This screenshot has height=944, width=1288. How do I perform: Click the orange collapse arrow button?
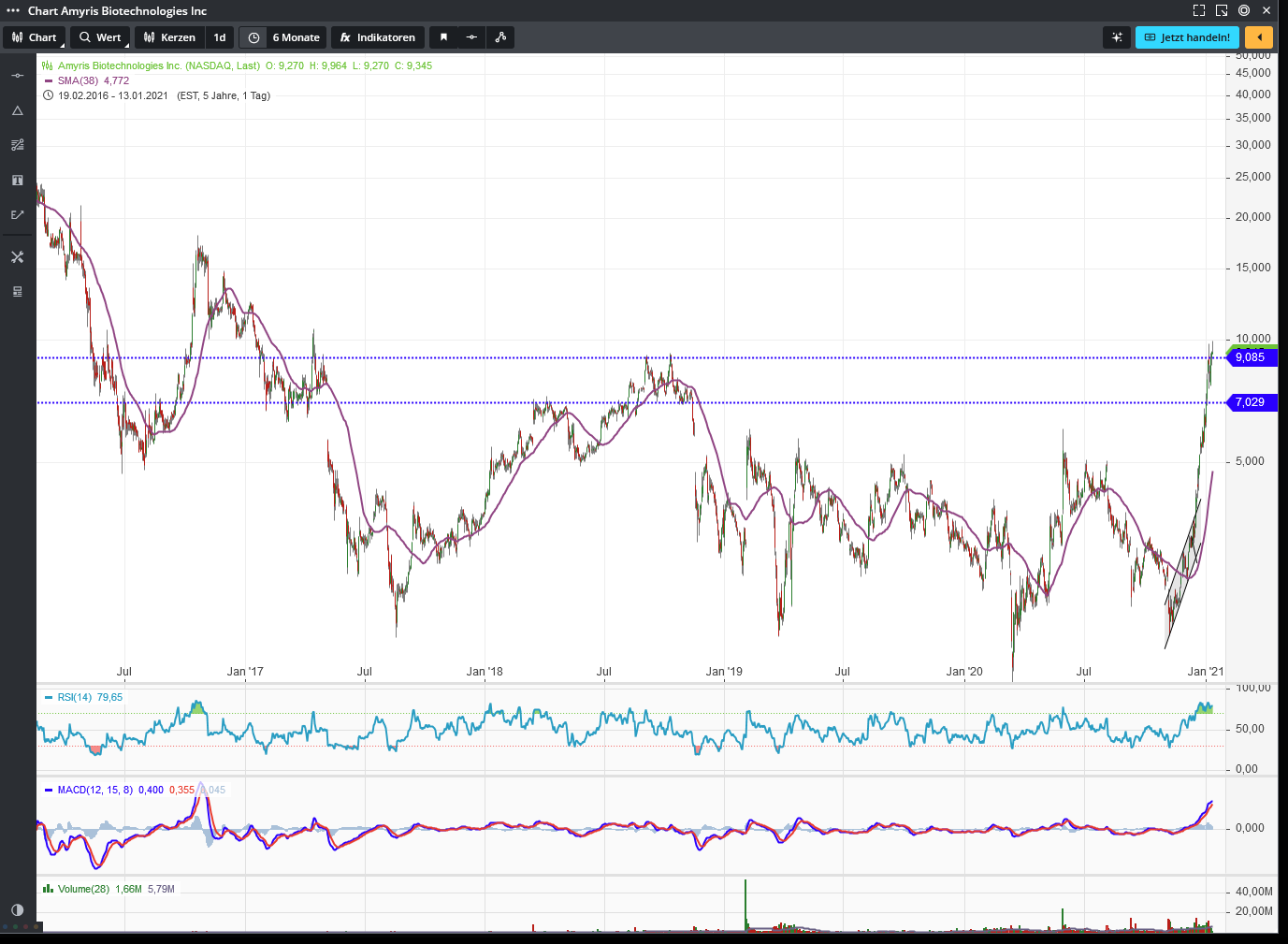click(x=1259, y=37)
